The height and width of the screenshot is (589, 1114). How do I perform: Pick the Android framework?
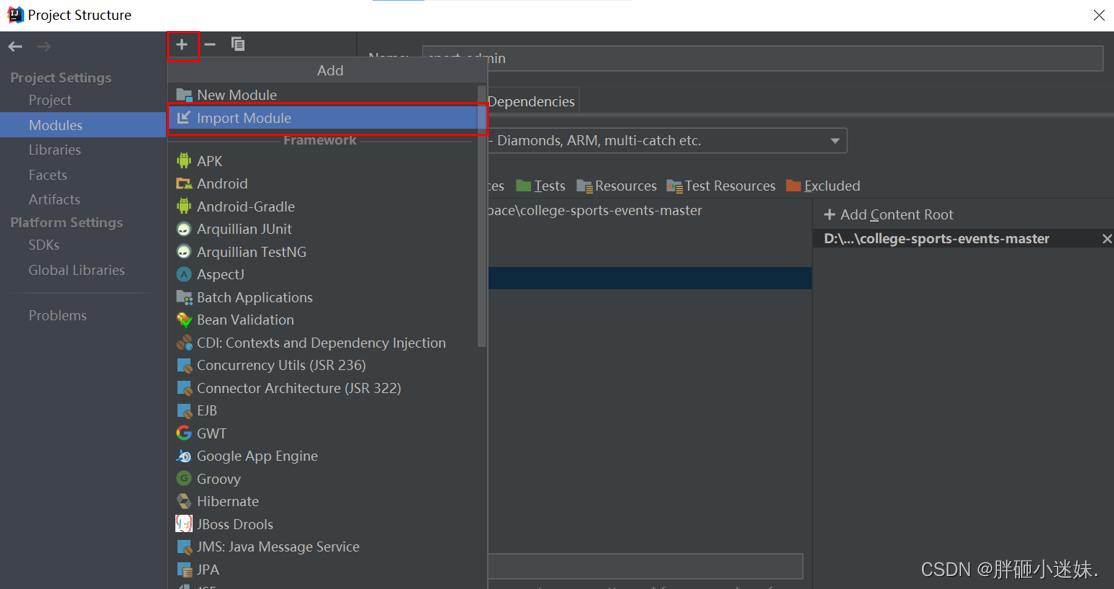tap(327, 184)
